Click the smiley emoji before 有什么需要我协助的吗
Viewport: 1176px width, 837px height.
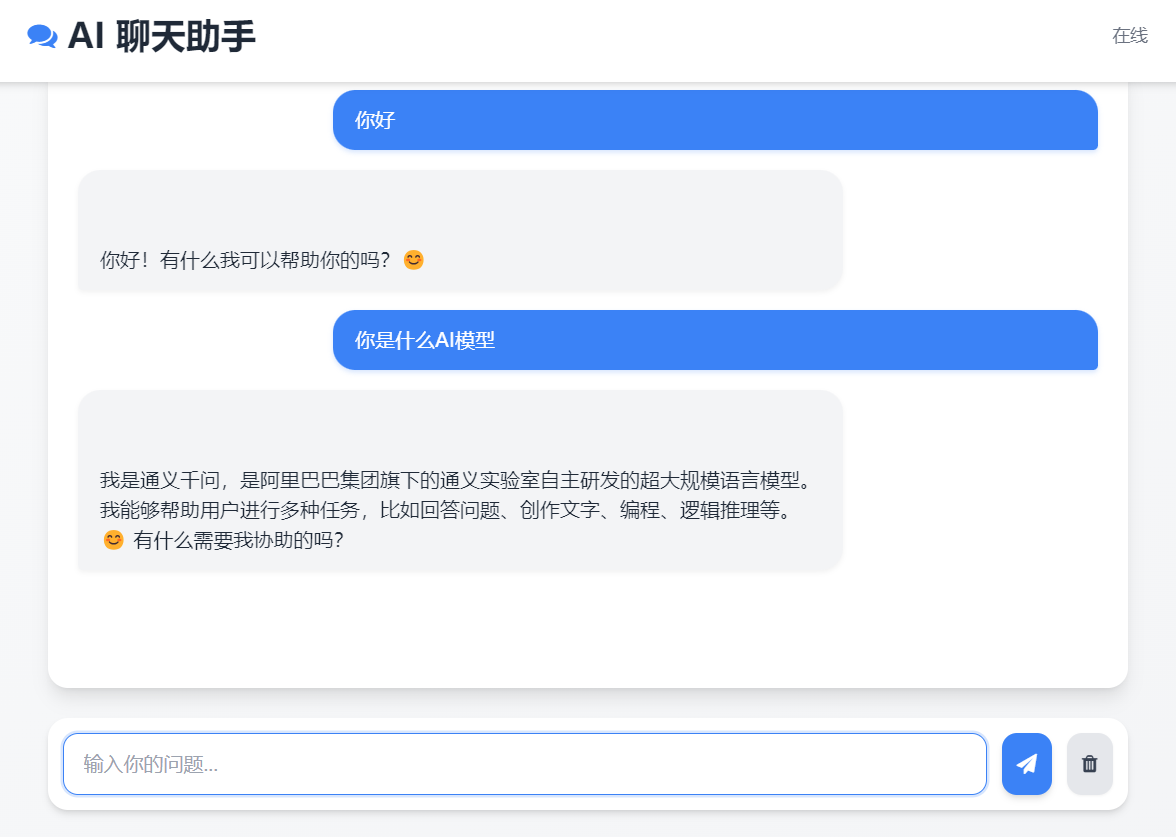113,540
